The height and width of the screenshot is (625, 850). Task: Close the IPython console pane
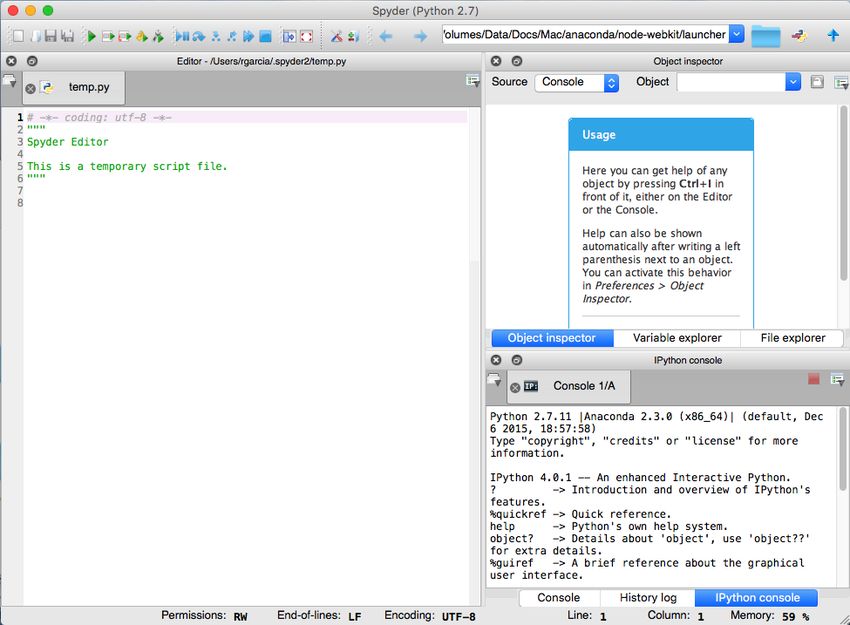click(x=496, y=360)
